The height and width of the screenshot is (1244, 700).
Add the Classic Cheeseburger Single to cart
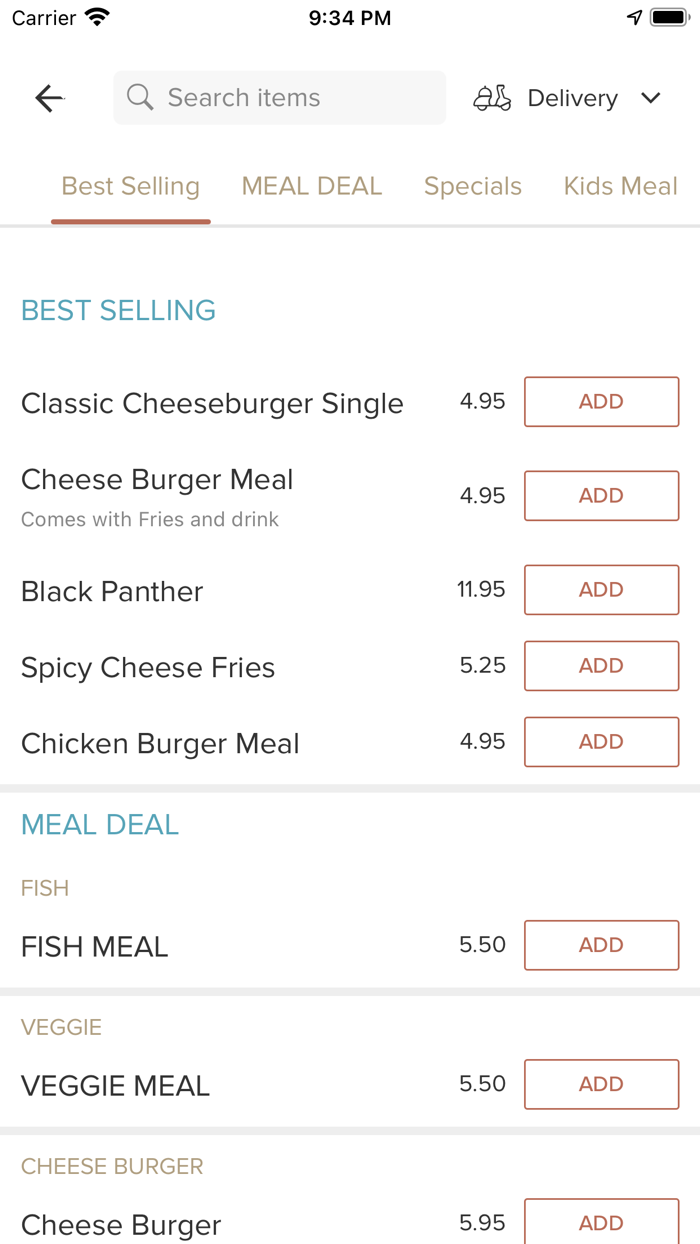601,401
